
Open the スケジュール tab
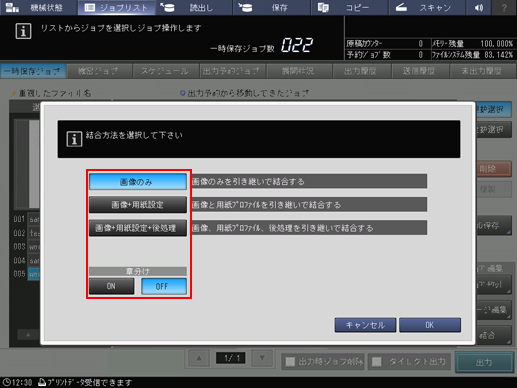165,71
